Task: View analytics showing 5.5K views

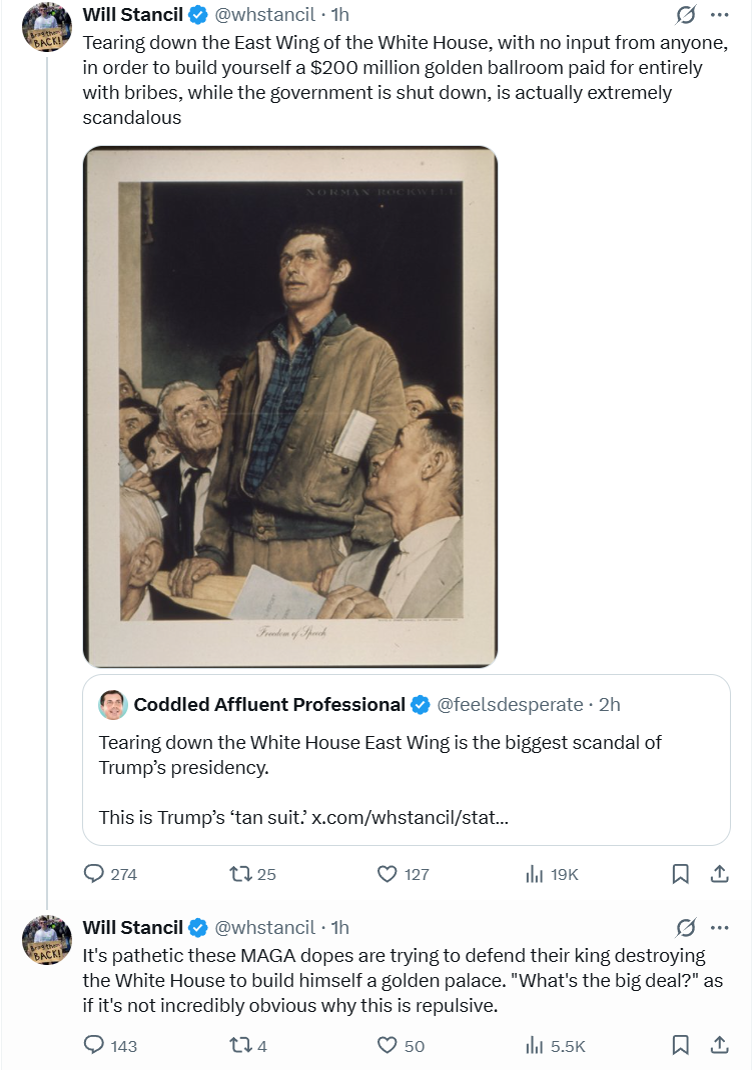Action: [x=534, y=1046]
